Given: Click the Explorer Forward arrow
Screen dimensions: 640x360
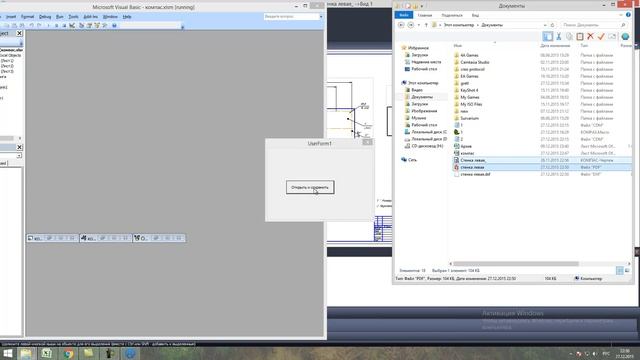Looking at the screenshot, I should click(411, 25).
